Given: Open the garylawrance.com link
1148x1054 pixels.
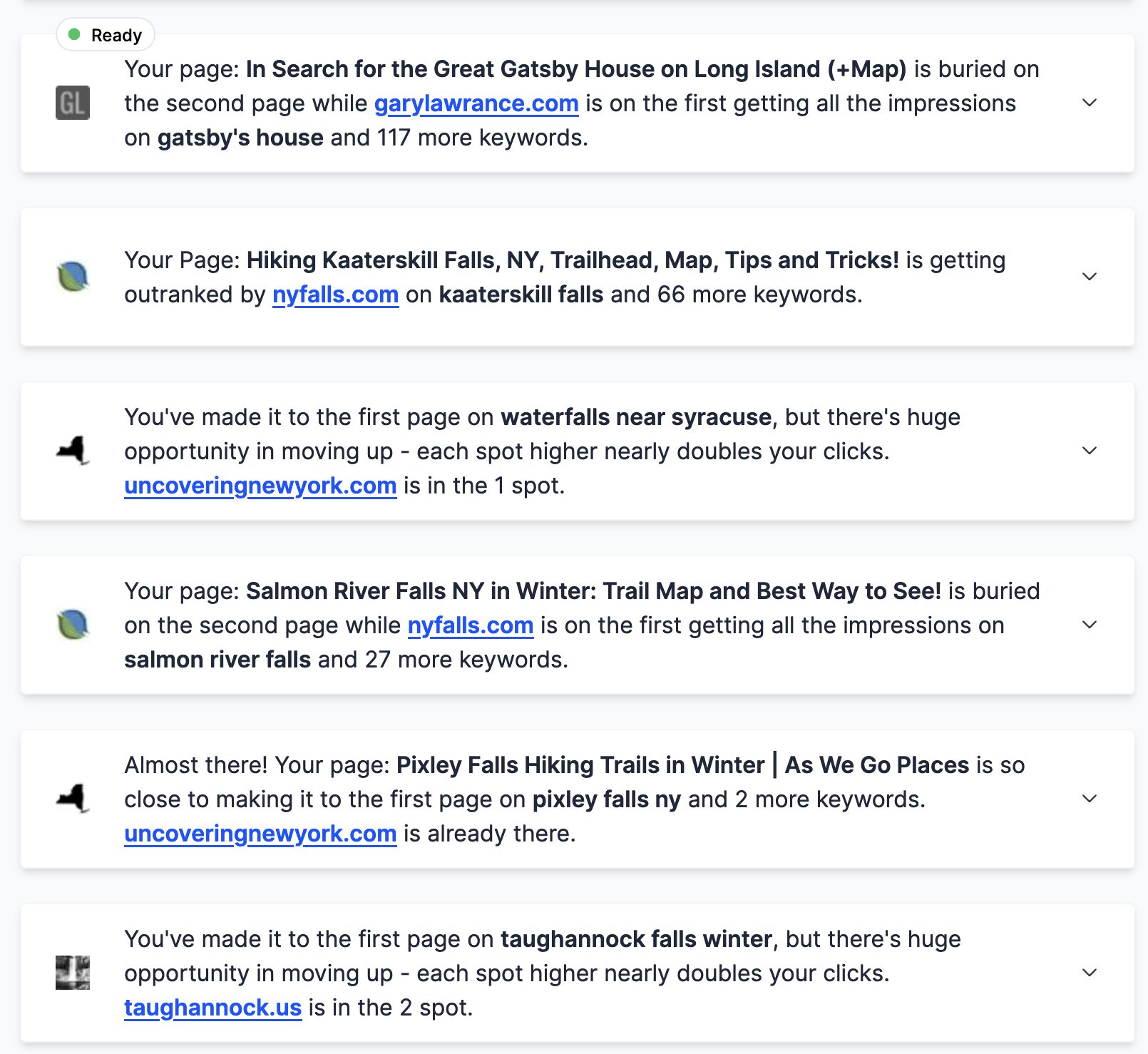Looking at the screenshot, I should click(476, 104).
